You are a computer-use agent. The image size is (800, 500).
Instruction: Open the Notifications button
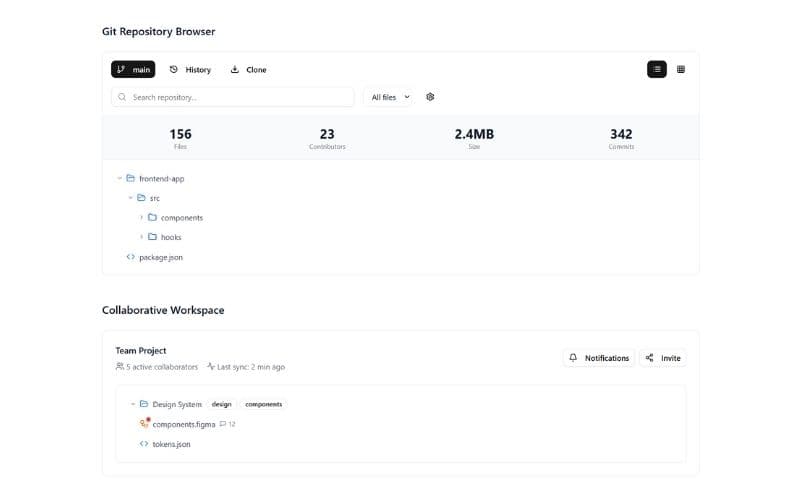[x=598, y=357]
